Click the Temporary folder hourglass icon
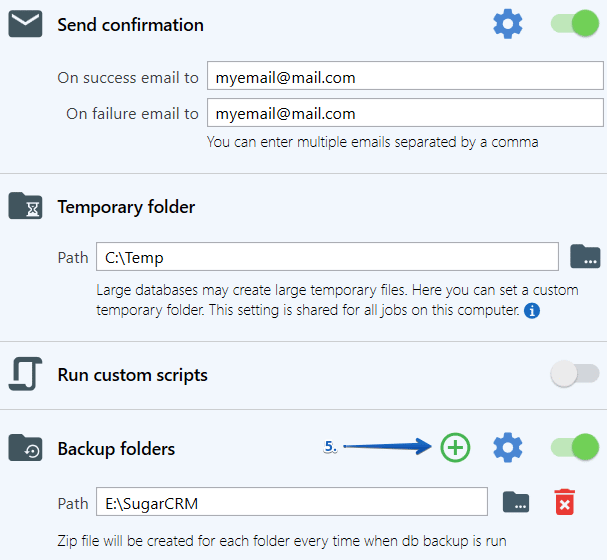607x560 pixels. coord(25,206)
